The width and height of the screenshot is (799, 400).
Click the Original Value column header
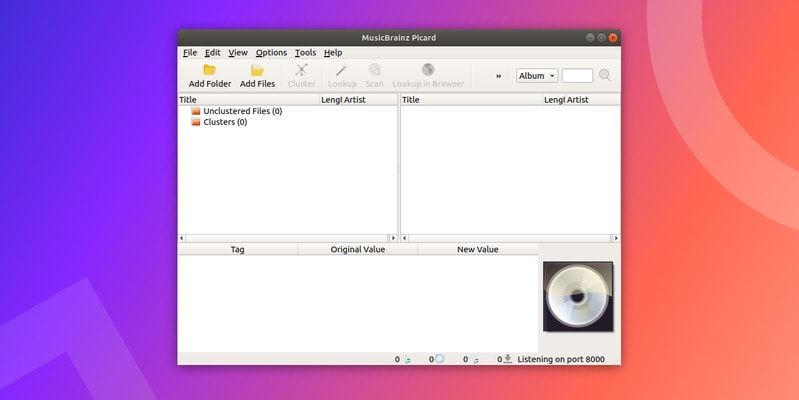[x=358, y=249]
